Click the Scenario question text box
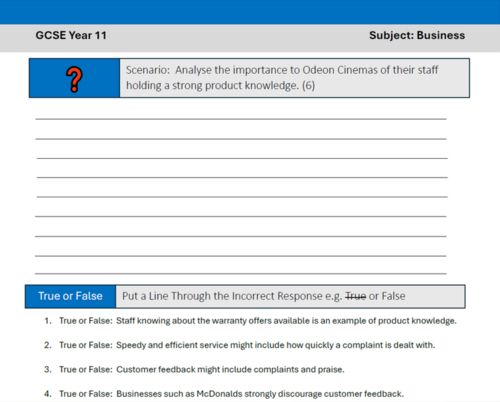The width and height of the screenshot is (500, 402). (x=295, y=78)
